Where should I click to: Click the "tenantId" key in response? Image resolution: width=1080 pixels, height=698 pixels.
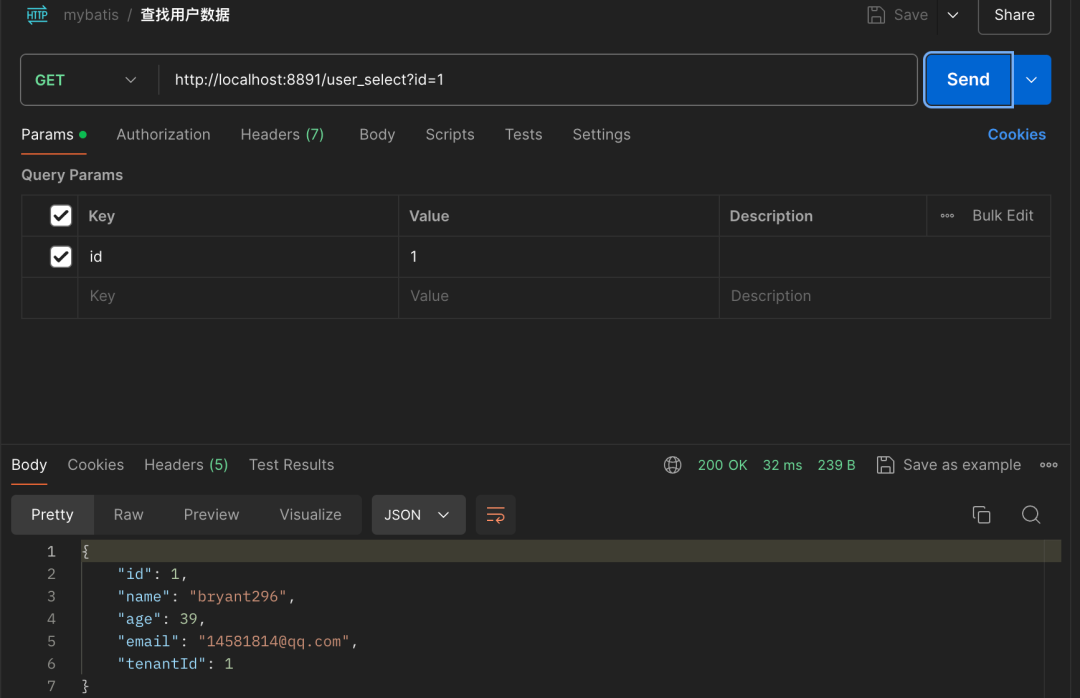[x=162, y=664]
